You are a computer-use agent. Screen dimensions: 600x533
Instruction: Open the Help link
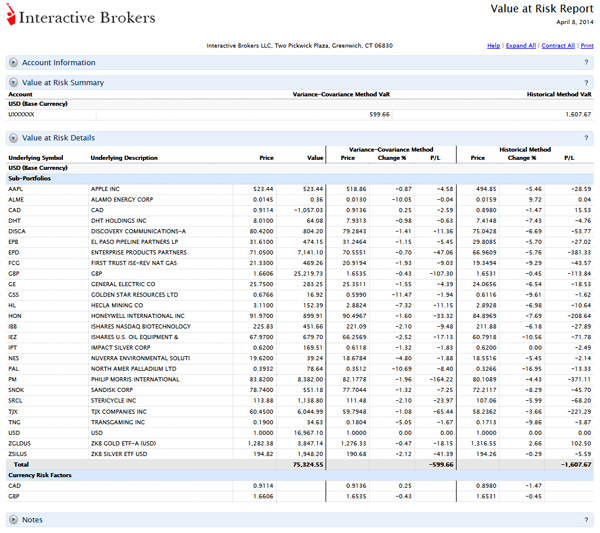[x=493, y=46]
